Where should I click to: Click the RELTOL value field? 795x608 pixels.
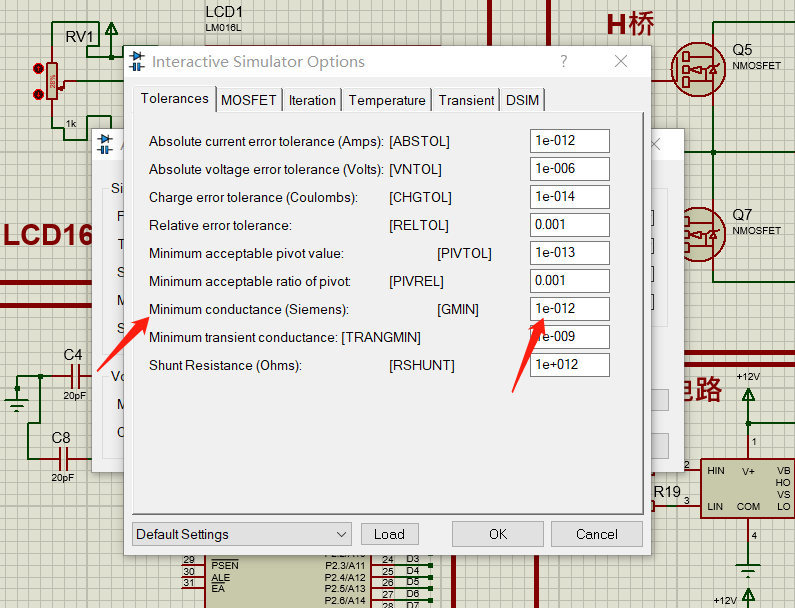pos(569,224)
